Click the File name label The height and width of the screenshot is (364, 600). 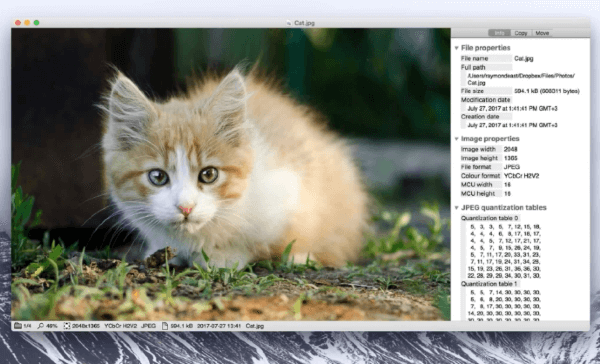click(474, 59)
